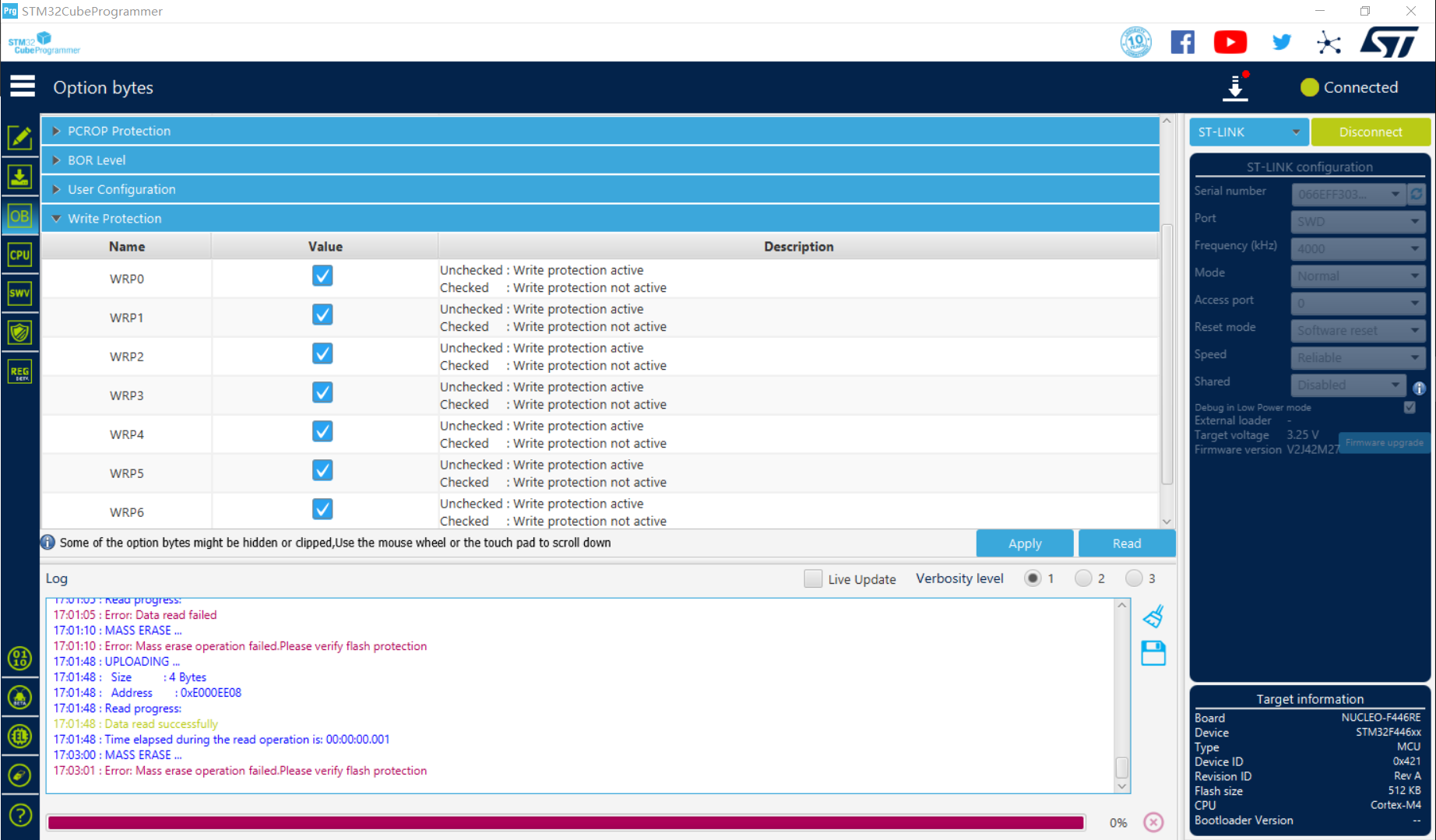The height and width of the screenshot is (840, 1436).
Task: Click the Disconnect button
Action: pos(1371,132)
